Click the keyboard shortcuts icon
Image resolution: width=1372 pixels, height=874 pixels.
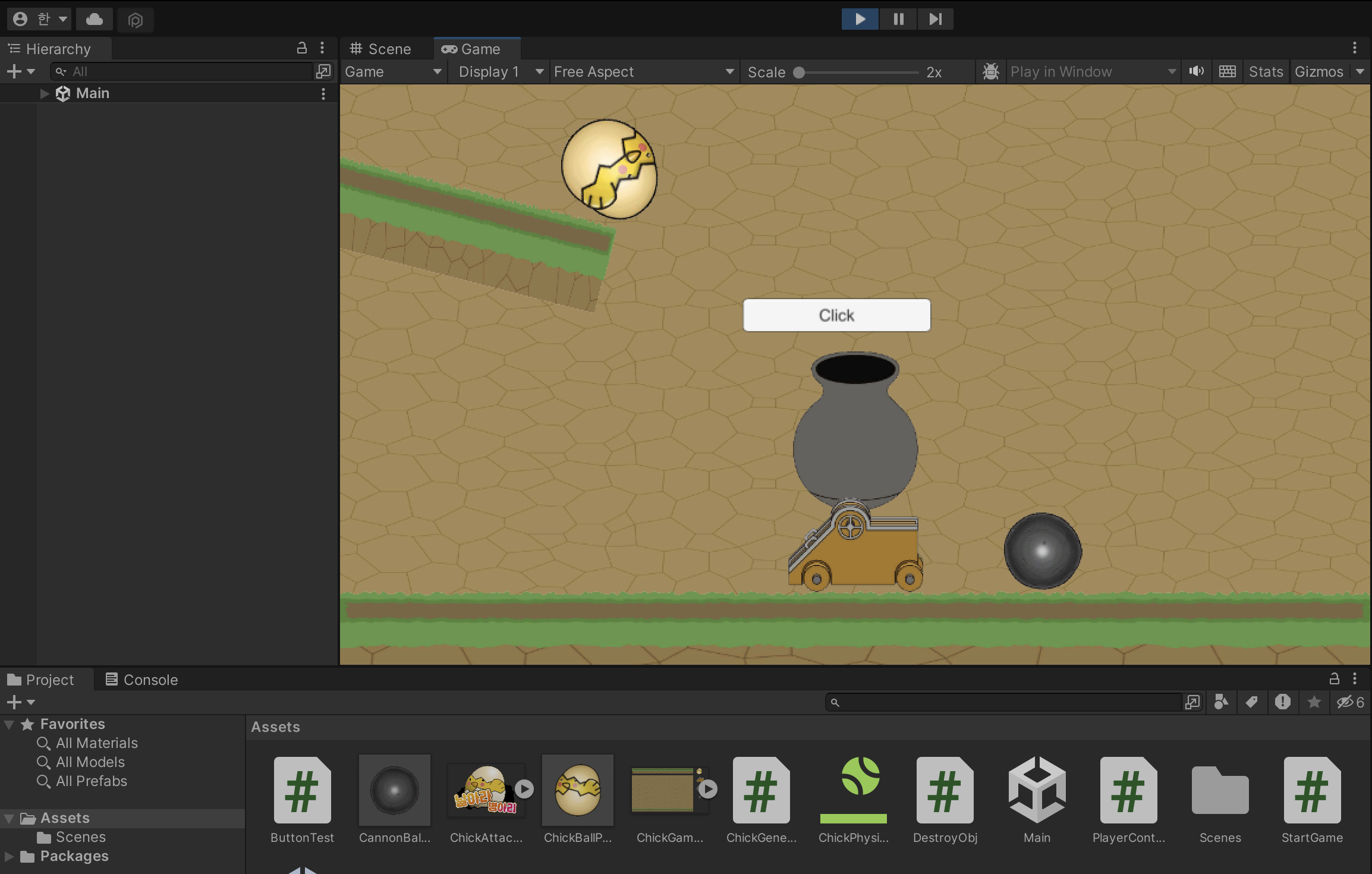click(1227, 72)
